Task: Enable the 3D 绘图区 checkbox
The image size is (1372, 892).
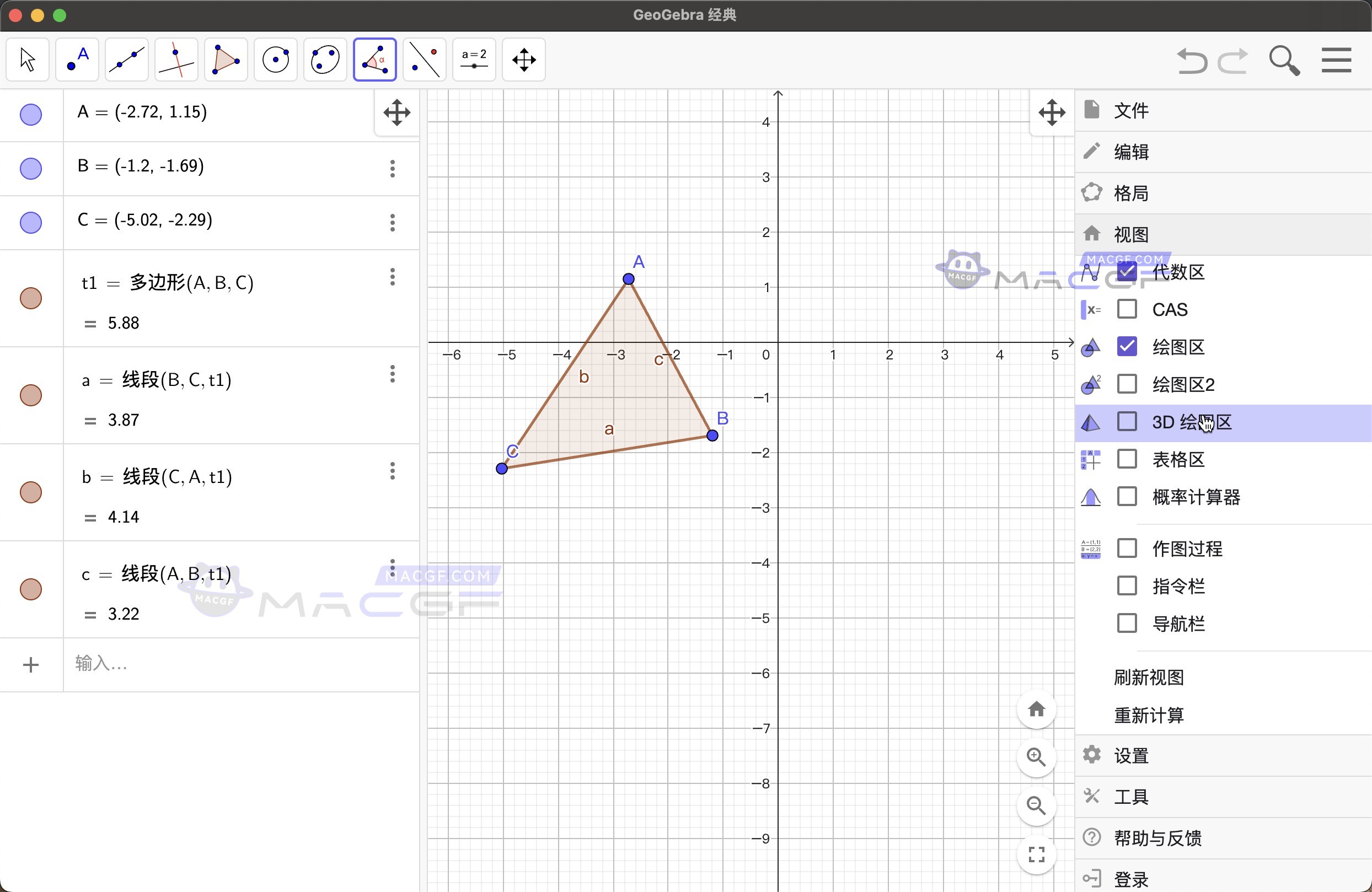Action: point(1127,422)
